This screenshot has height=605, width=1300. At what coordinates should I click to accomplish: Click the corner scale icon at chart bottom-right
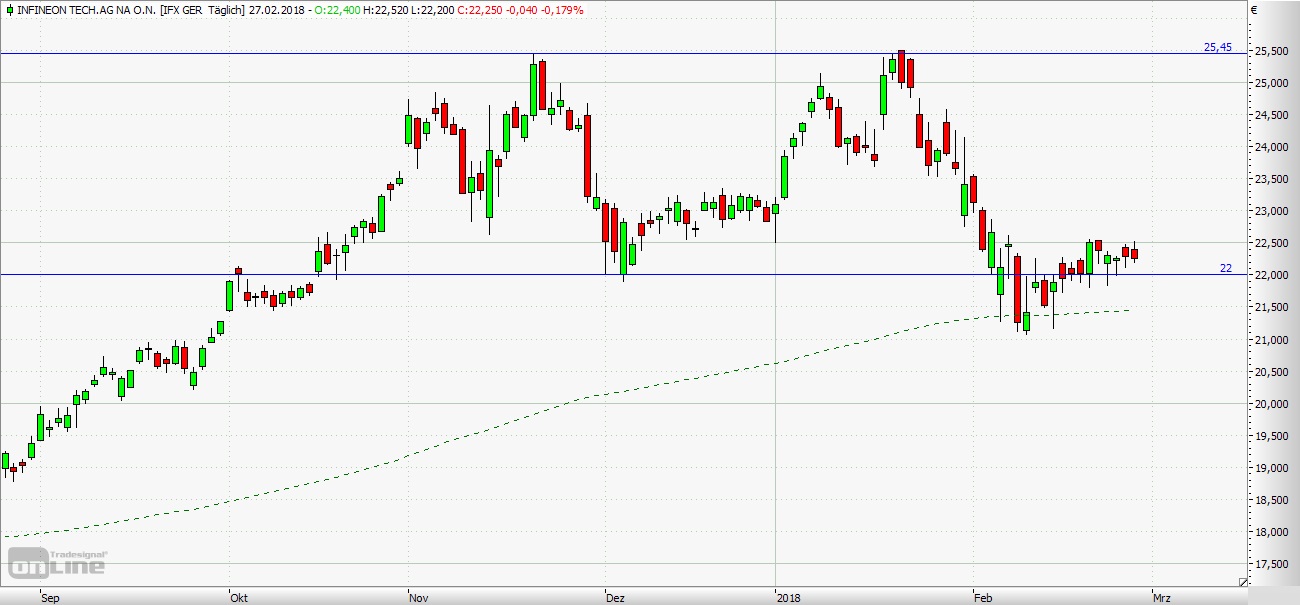[1243, 582]
